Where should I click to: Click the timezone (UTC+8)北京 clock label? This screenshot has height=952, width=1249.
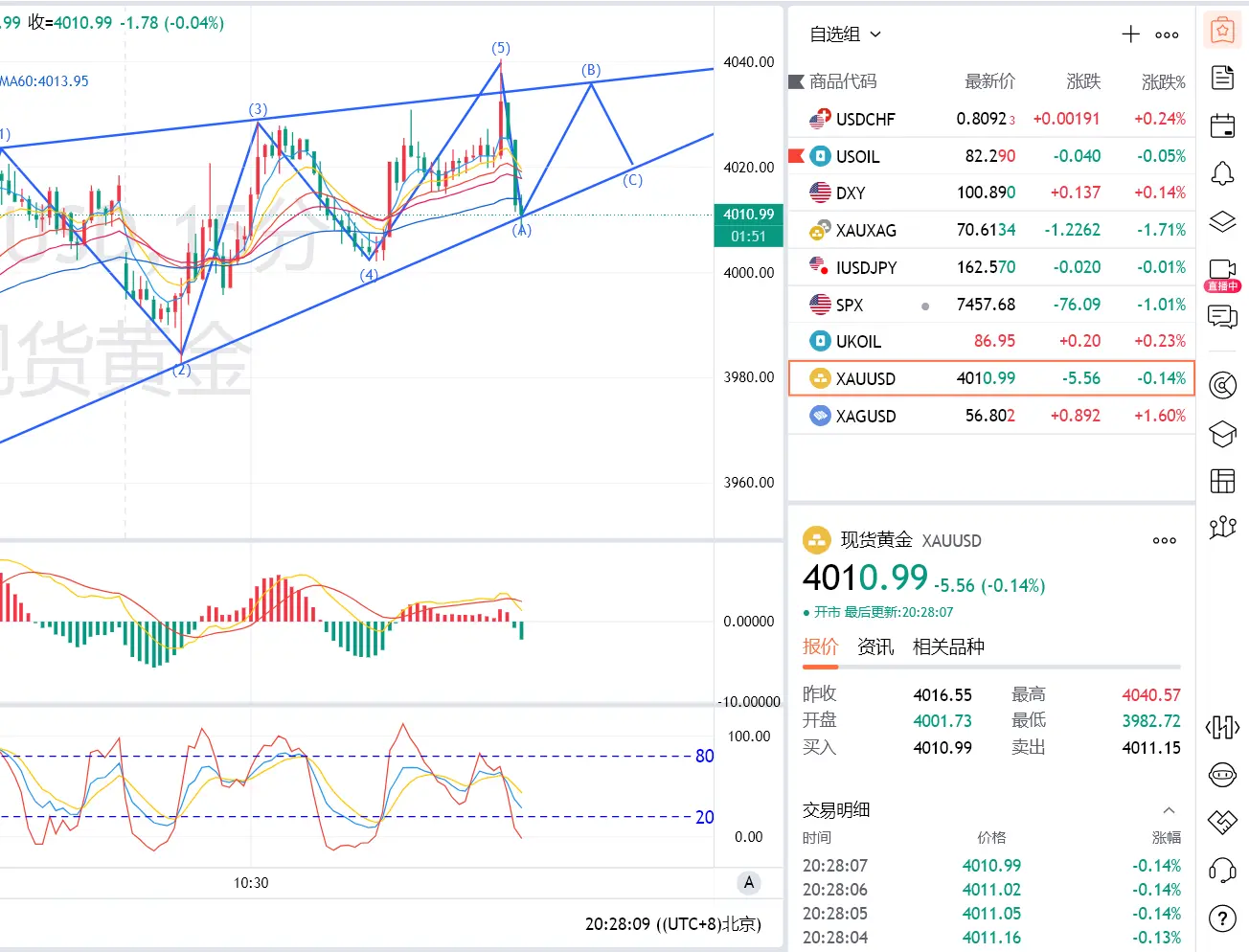point(709,924)
